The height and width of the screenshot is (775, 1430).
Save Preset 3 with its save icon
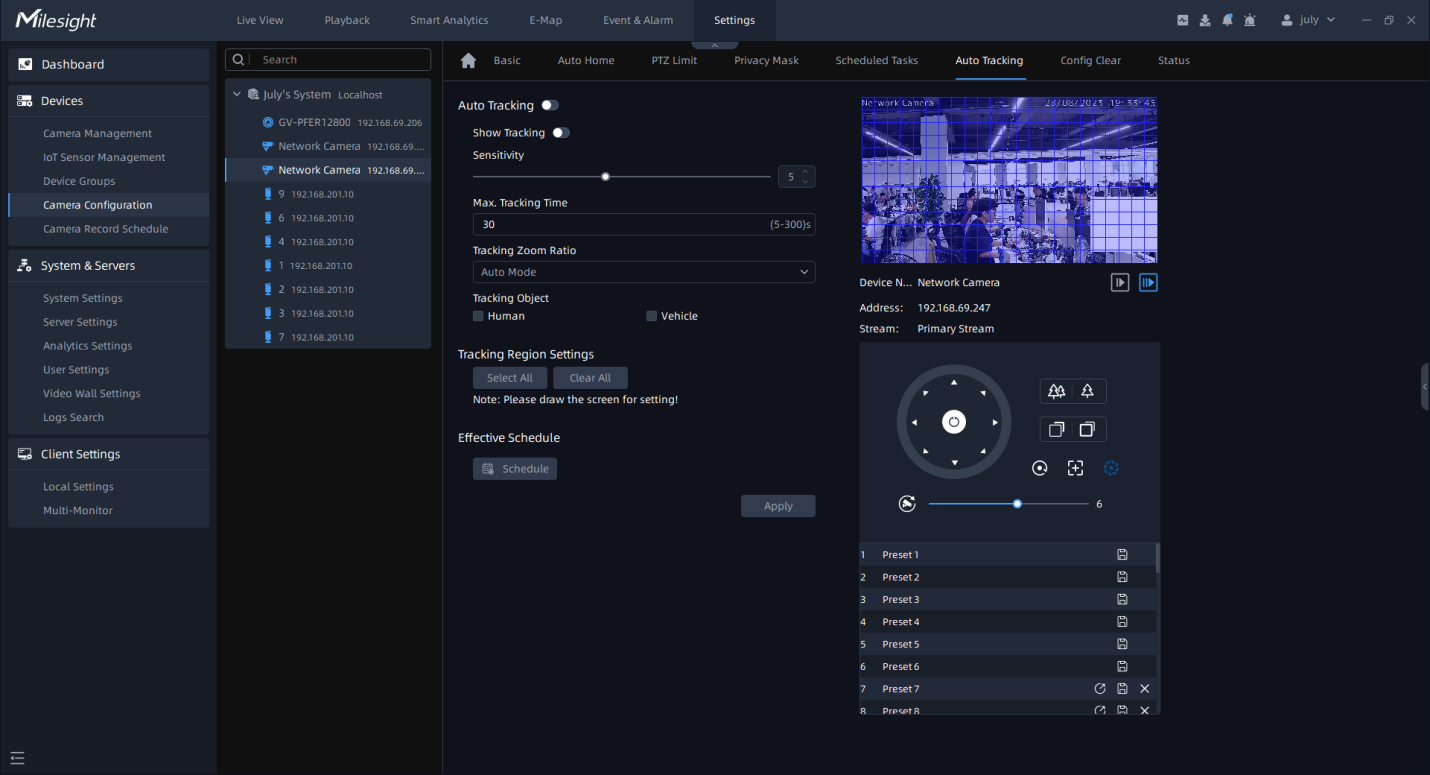tap(1122, 600)
